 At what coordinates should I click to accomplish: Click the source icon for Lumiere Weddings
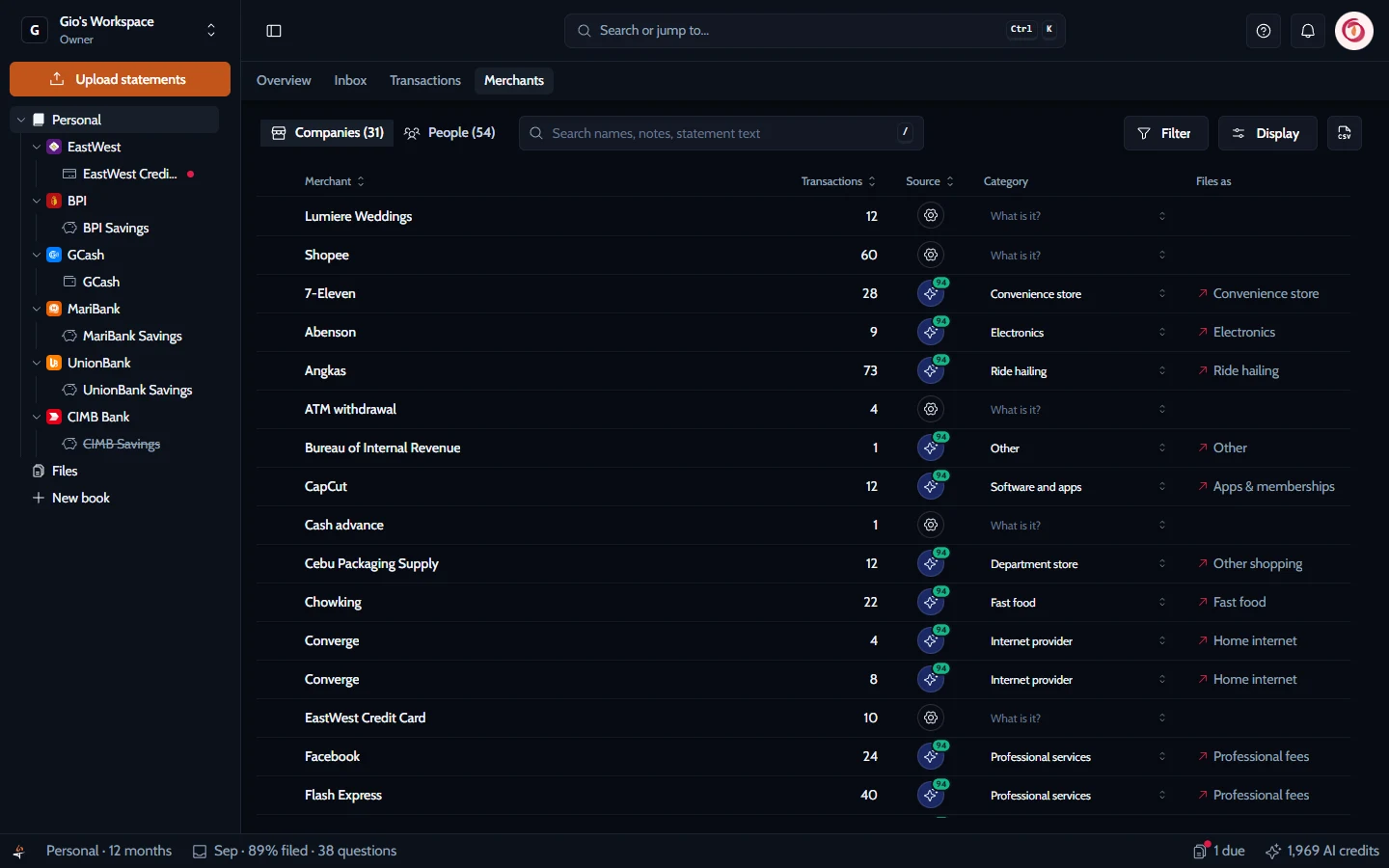931,216
